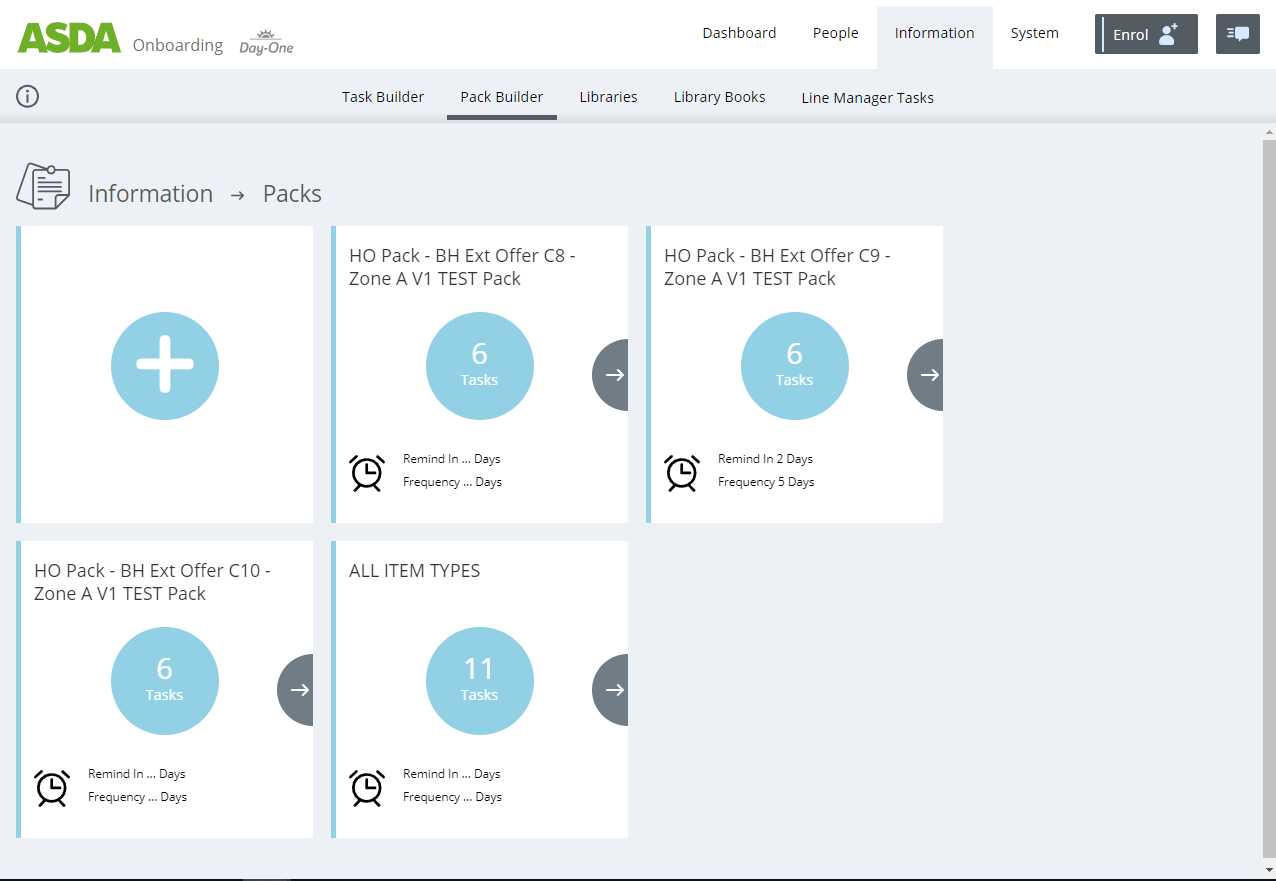This screenshot has height=881, width=1276.
Task: Click arrow on BH Ext Offer C8 pack
Action: pos(612,375)
